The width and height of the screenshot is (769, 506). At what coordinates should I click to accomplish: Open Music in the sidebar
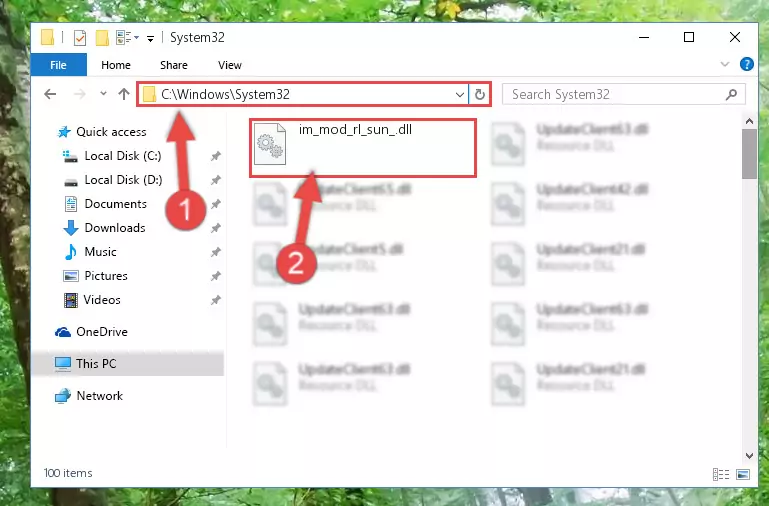pos(100,252)
